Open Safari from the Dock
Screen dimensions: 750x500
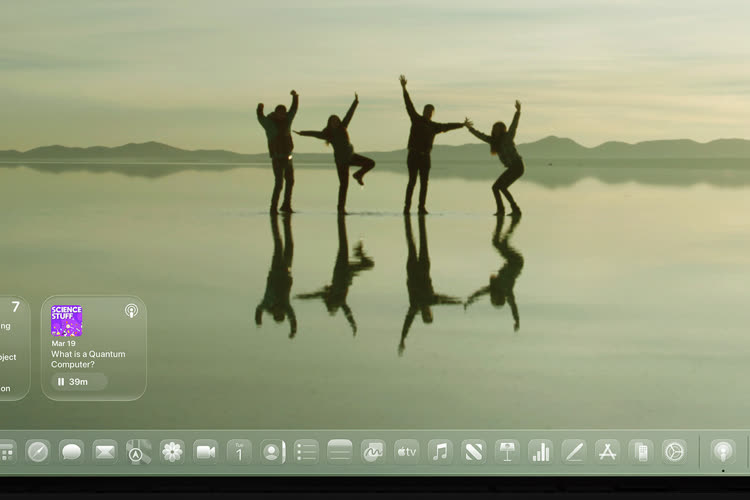(x=38, y=452)
